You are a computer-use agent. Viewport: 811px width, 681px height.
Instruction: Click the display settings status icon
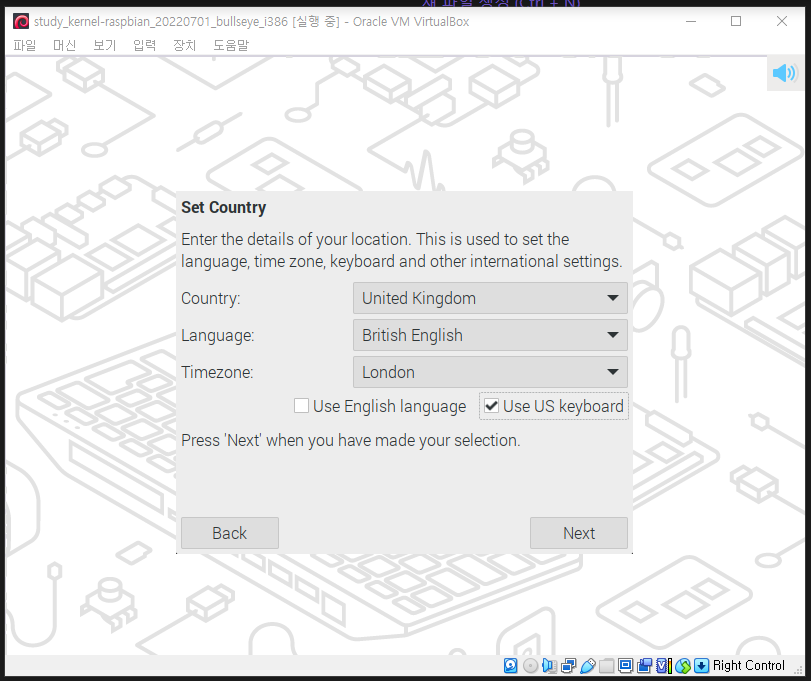(x=625, y=666)
